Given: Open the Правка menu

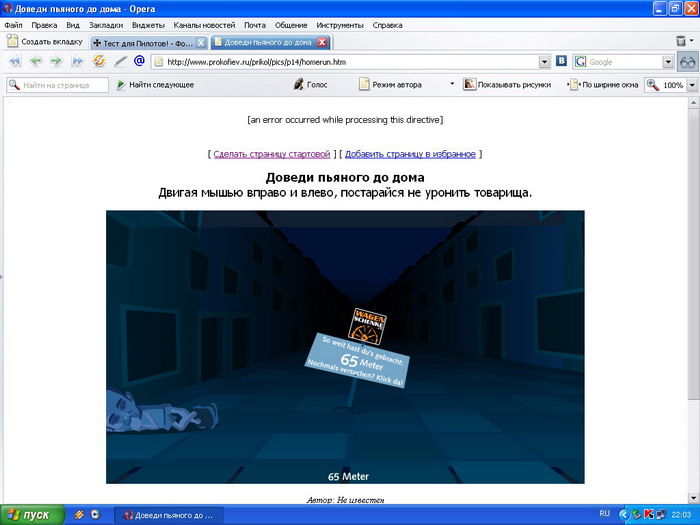Looking at the screenshot, I should click(x=44, y=25).
